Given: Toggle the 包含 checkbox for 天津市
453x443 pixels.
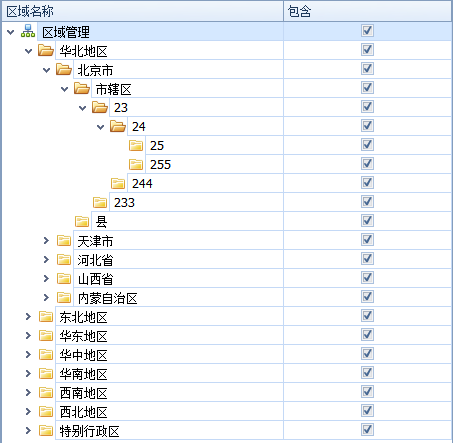Looking at the screenshot, I should 367,240.
